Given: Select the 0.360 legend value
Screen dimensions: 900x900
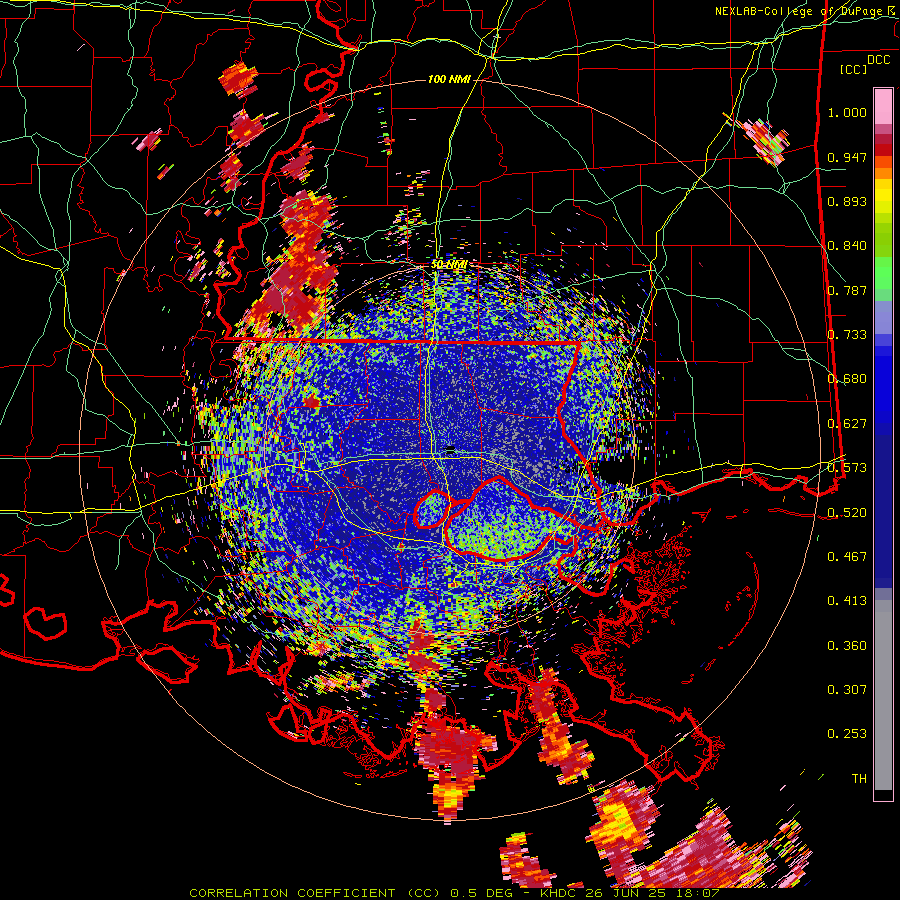Looking at the screenshot, I should coord(847,646).
